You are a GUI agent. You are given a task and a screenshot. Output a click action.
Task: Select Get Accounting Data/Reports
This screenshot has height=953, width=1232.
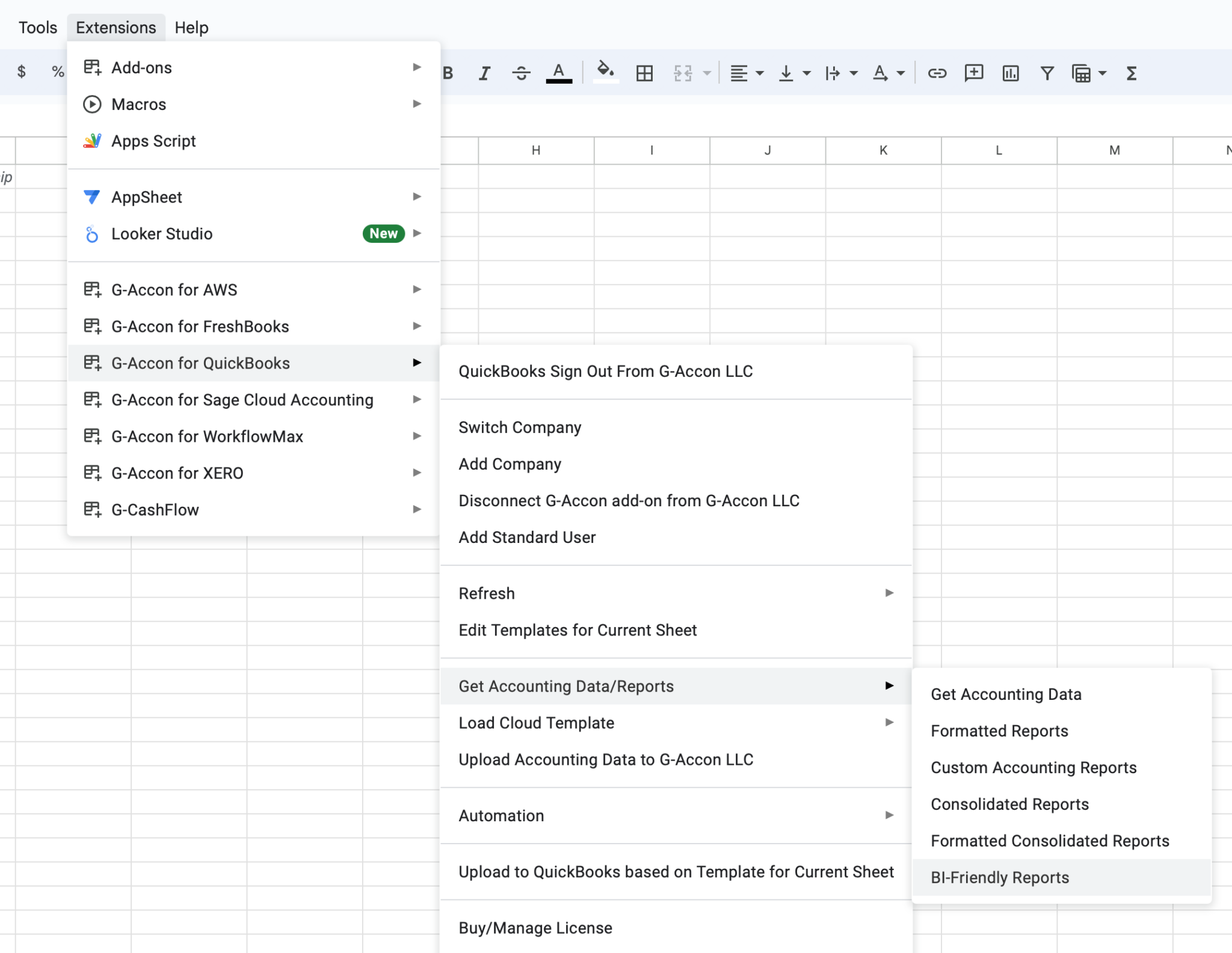click(x=676, y=685)
